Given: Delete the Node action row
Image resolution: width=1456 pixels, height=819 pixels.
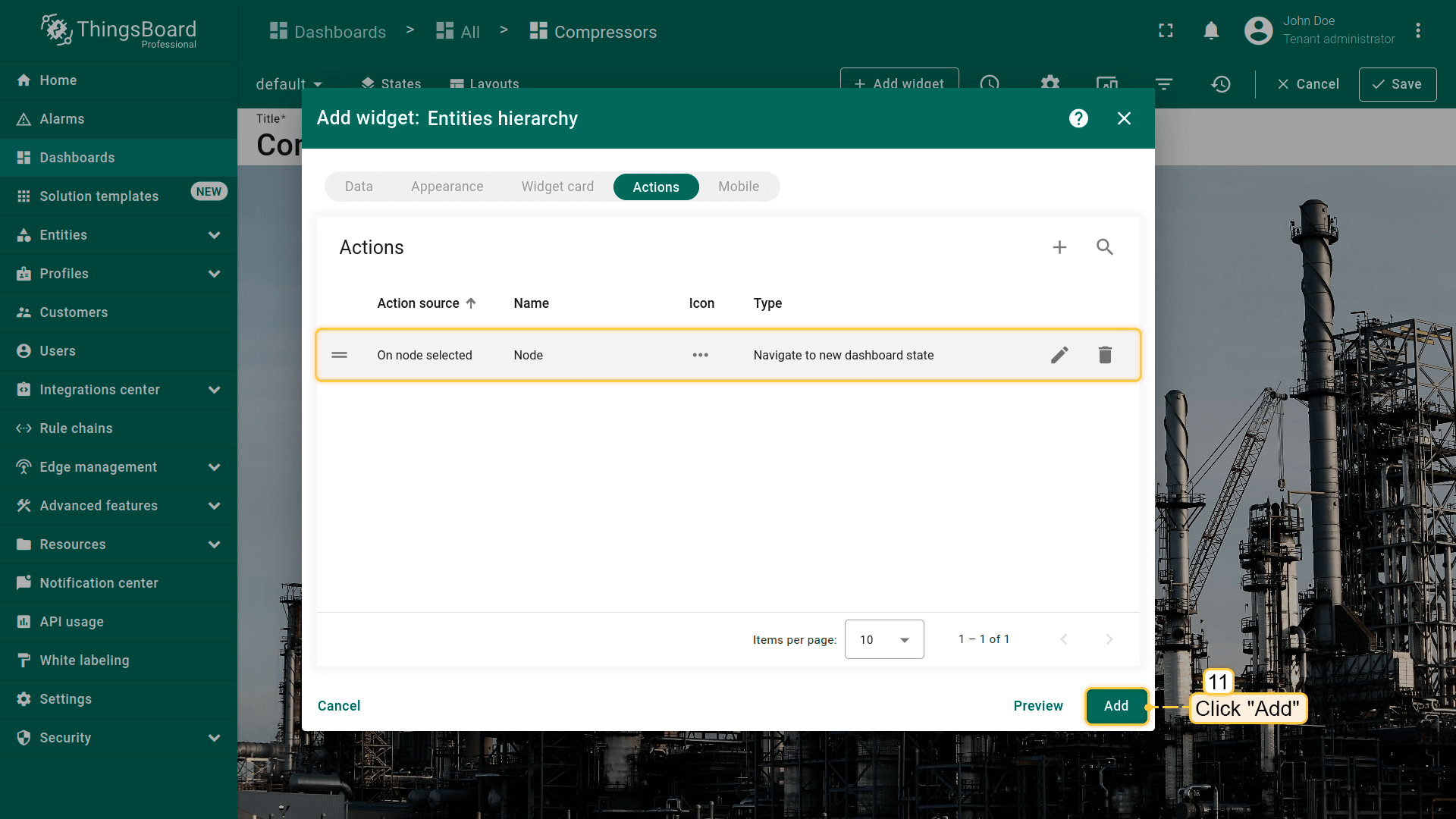Looking at the screenshot, I should 1105,355.
